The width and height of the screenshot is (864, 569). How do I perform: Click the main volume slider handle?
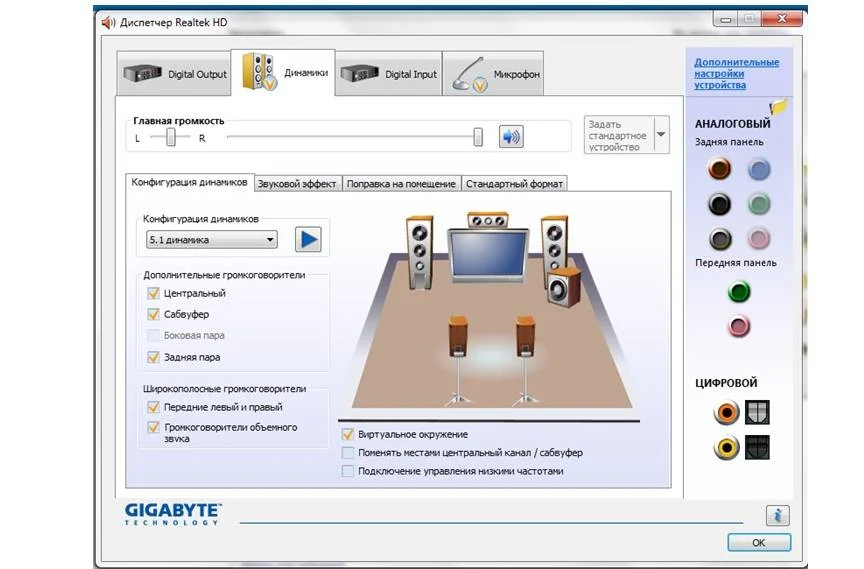(478, 137)
